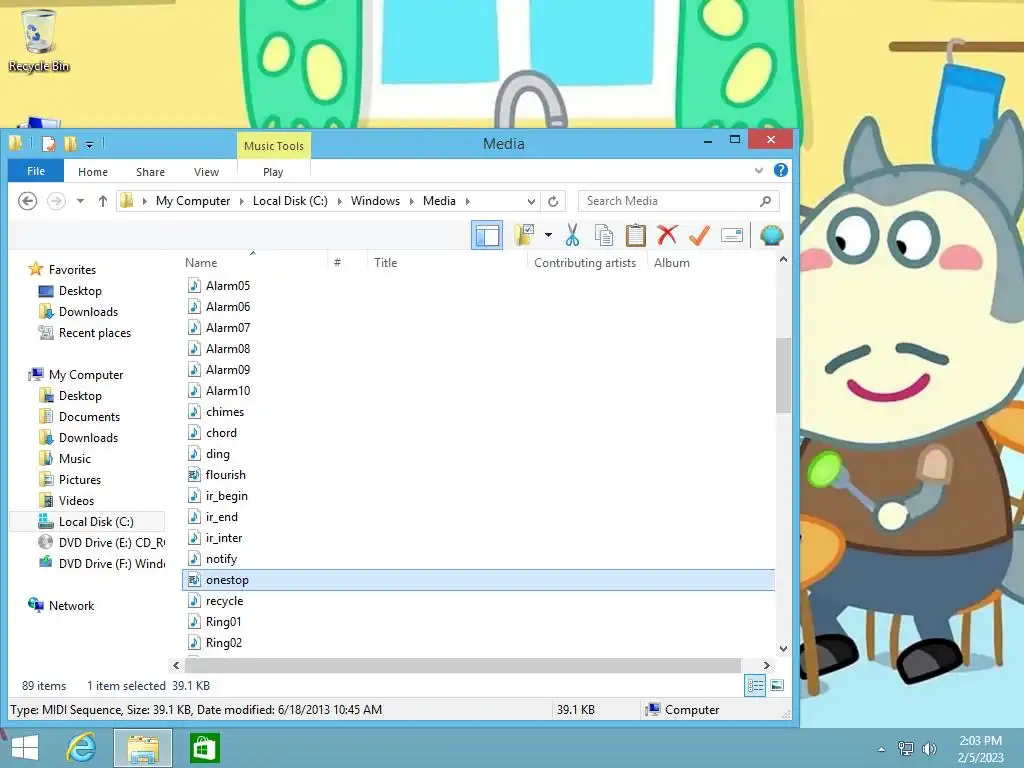The image size is (1024, 768).
Task: Click the Copy icon in toolbar
Action: coord(603,235)
